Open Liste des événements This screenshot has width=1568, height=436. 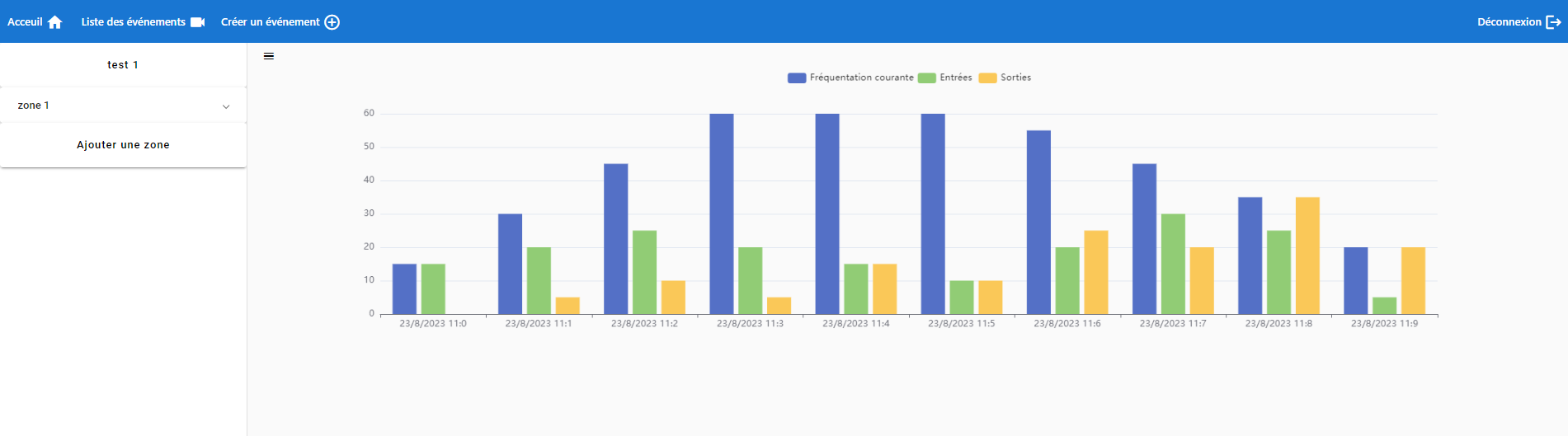click(133, 22)
